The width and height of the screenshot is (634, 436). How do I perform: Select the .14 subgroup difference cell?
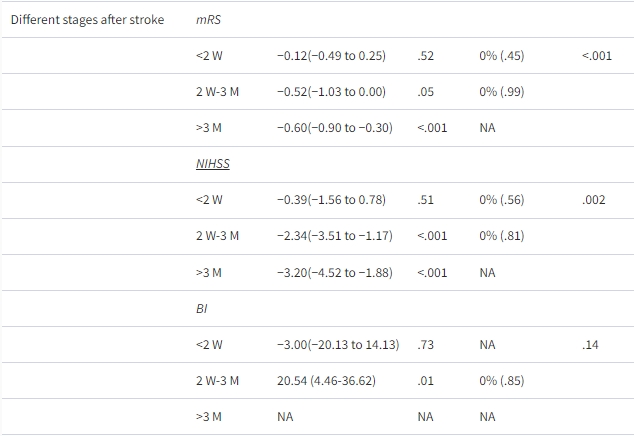(589, 345)
